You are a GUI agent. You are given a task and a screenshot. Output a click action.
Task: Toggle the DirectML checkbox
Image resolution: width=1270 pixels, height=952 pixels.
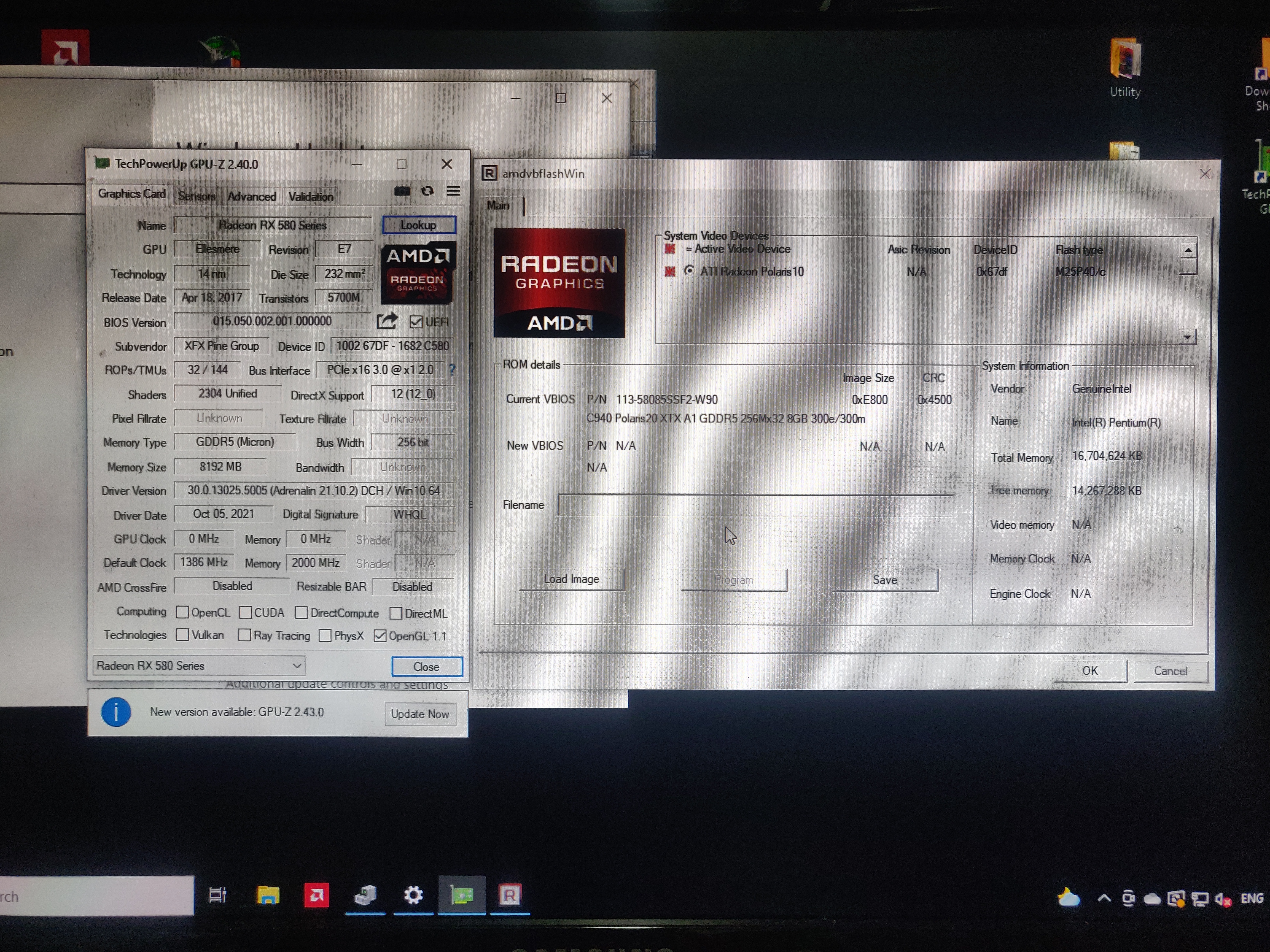pos(395,613)
